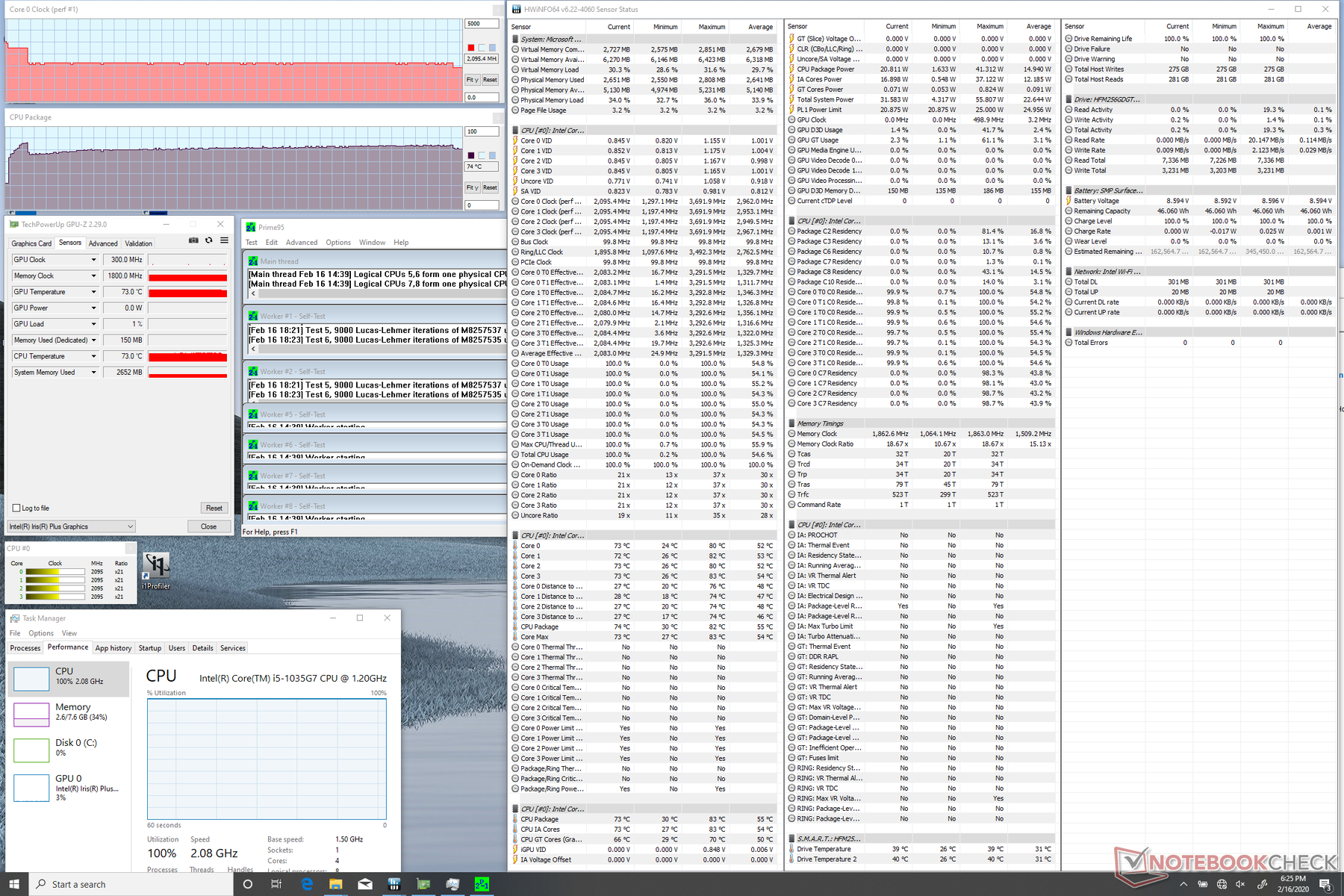
Task: Select GPU 0 in Task Manager sidebar
Action: coord(69,787)
